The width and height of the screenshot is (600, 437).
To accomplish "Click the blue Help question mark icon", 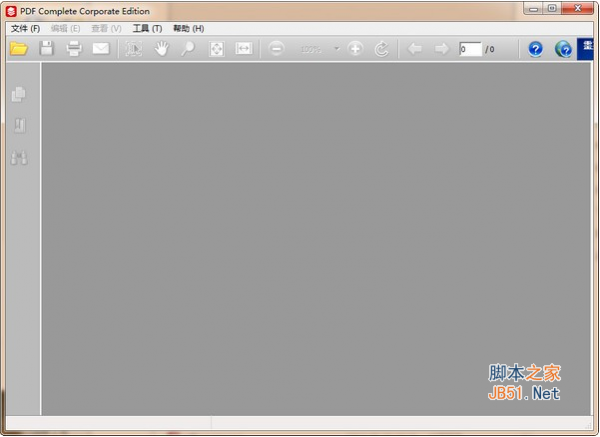I will (x=536, y=49).
